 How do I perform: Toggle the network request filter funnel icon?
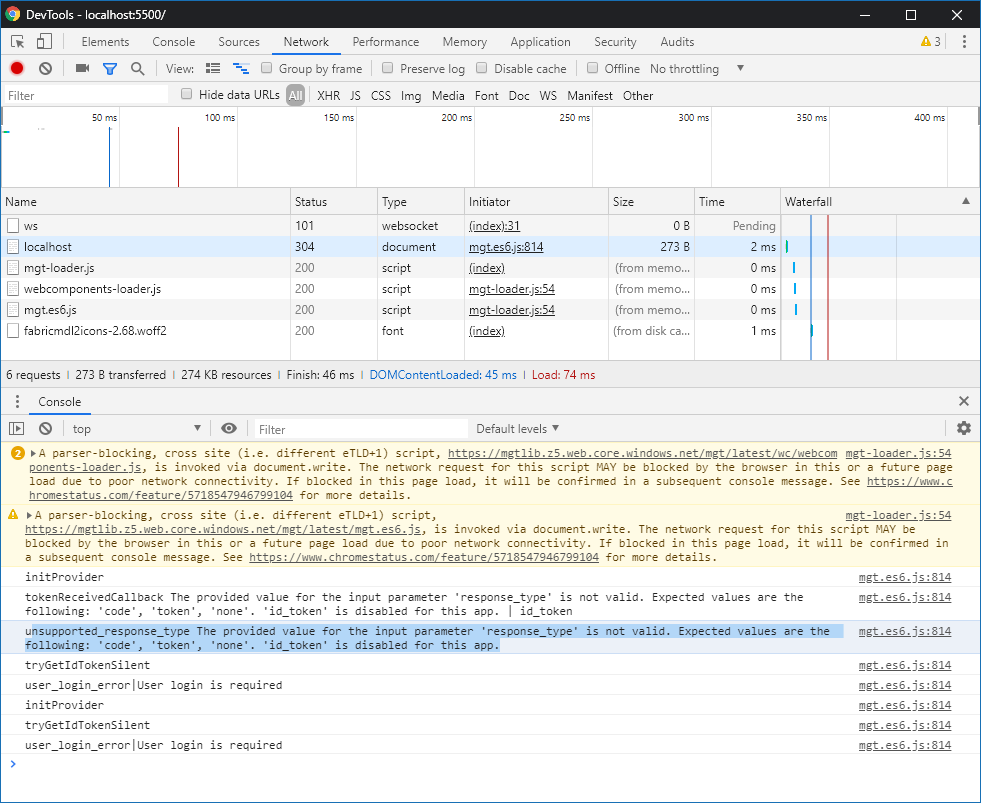pos(110,68)
